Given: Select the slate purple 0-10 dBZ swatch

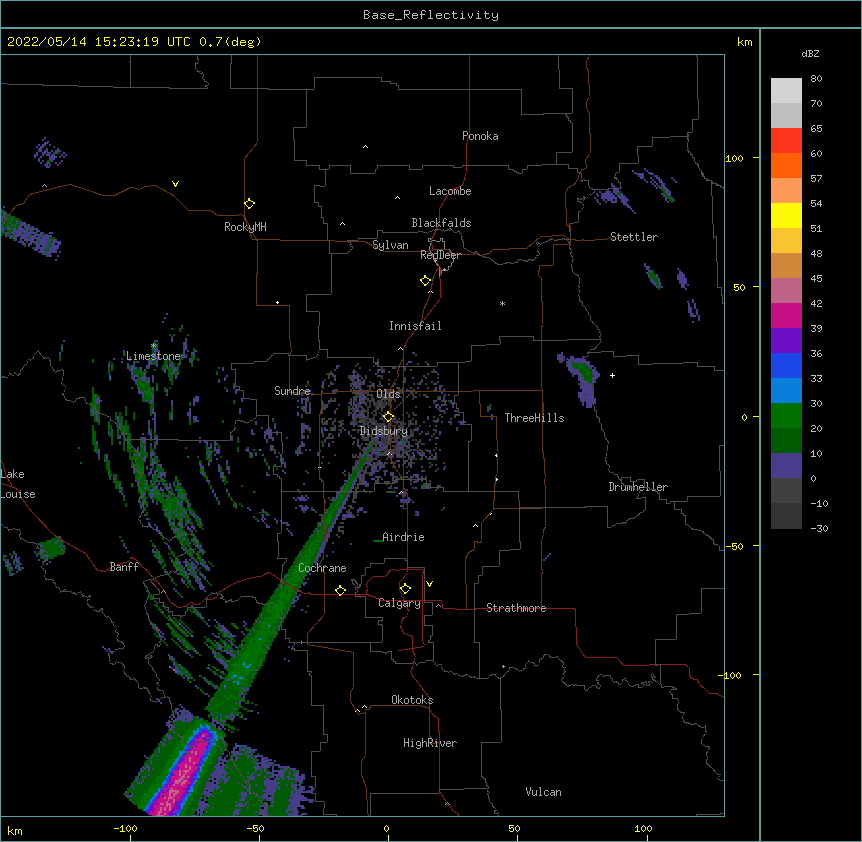Looking at the screenshot, I should tap(786, 466).
